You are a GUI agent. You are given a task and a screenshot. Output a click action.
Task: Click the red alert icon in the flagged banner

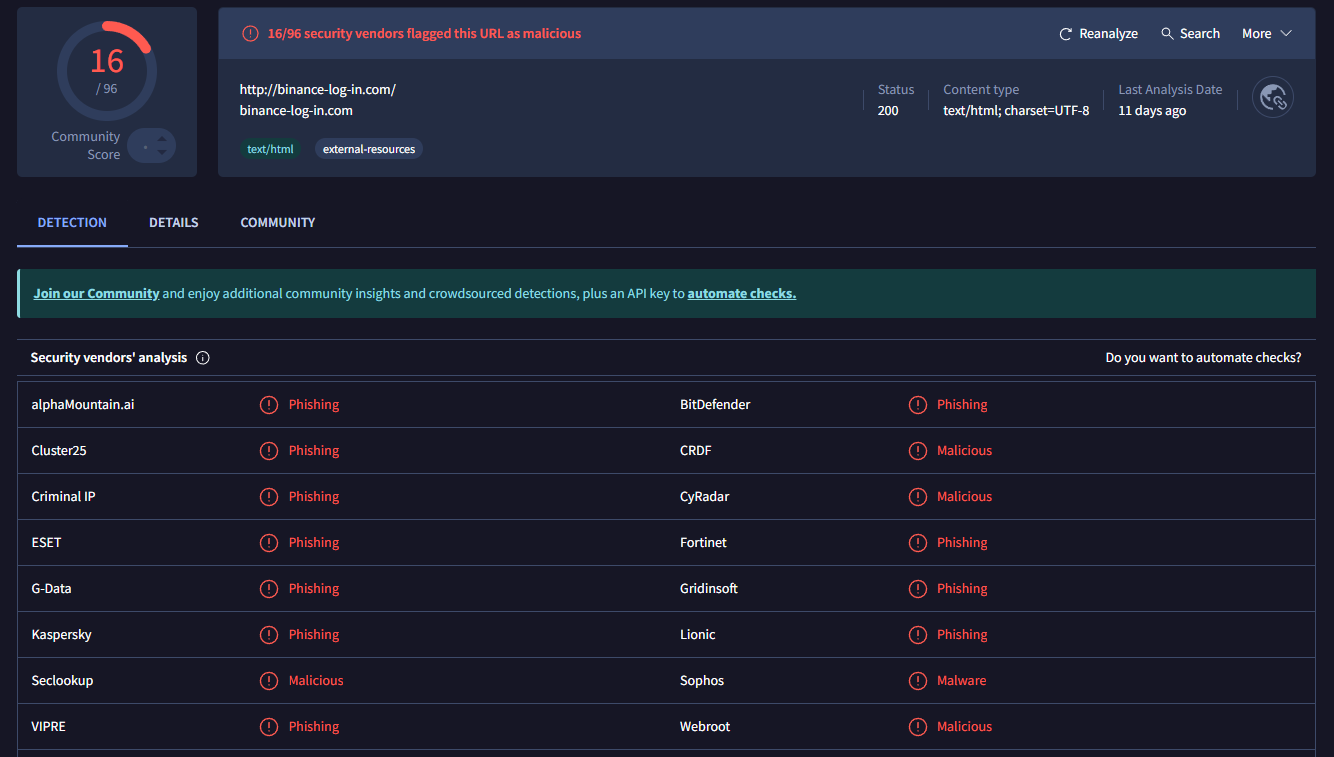[250, 34]
